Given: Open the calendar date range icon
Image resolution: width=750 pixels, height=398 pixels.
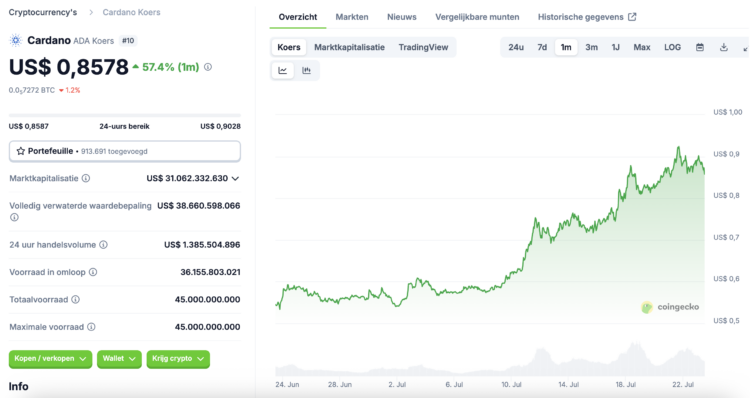Looking at the screenshot, I should tap(700, 47).
